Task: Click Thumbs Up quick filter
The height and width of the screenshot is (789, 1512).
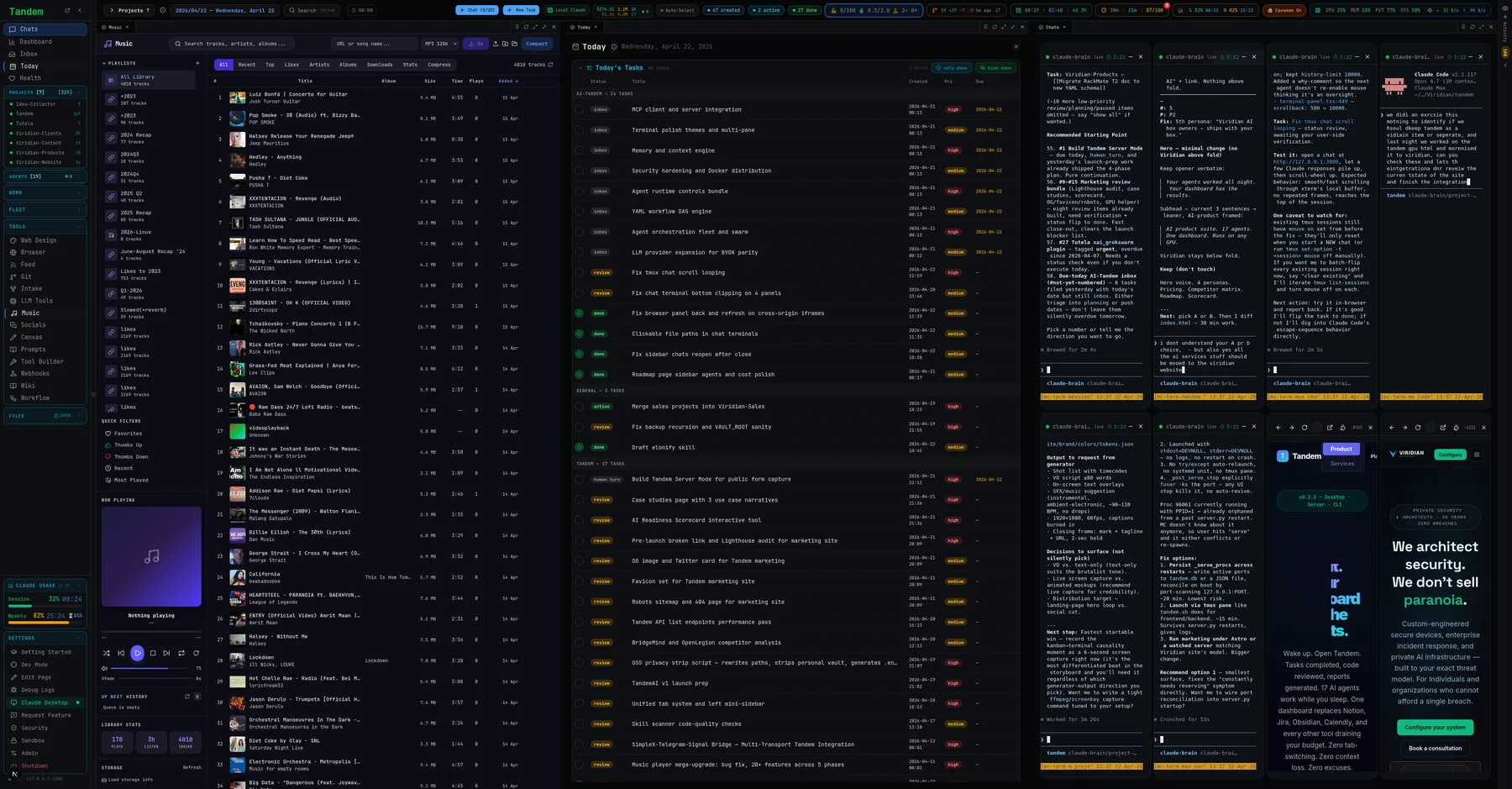Action: point(129,445)
